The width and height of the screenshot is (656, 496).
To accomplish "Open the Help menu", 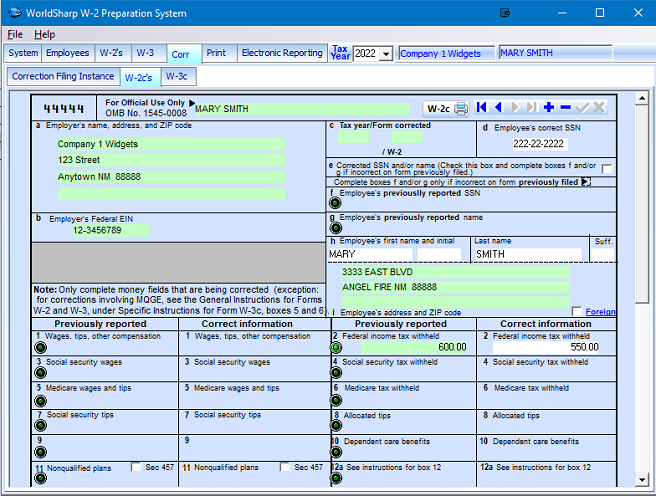I will [45, 34].
